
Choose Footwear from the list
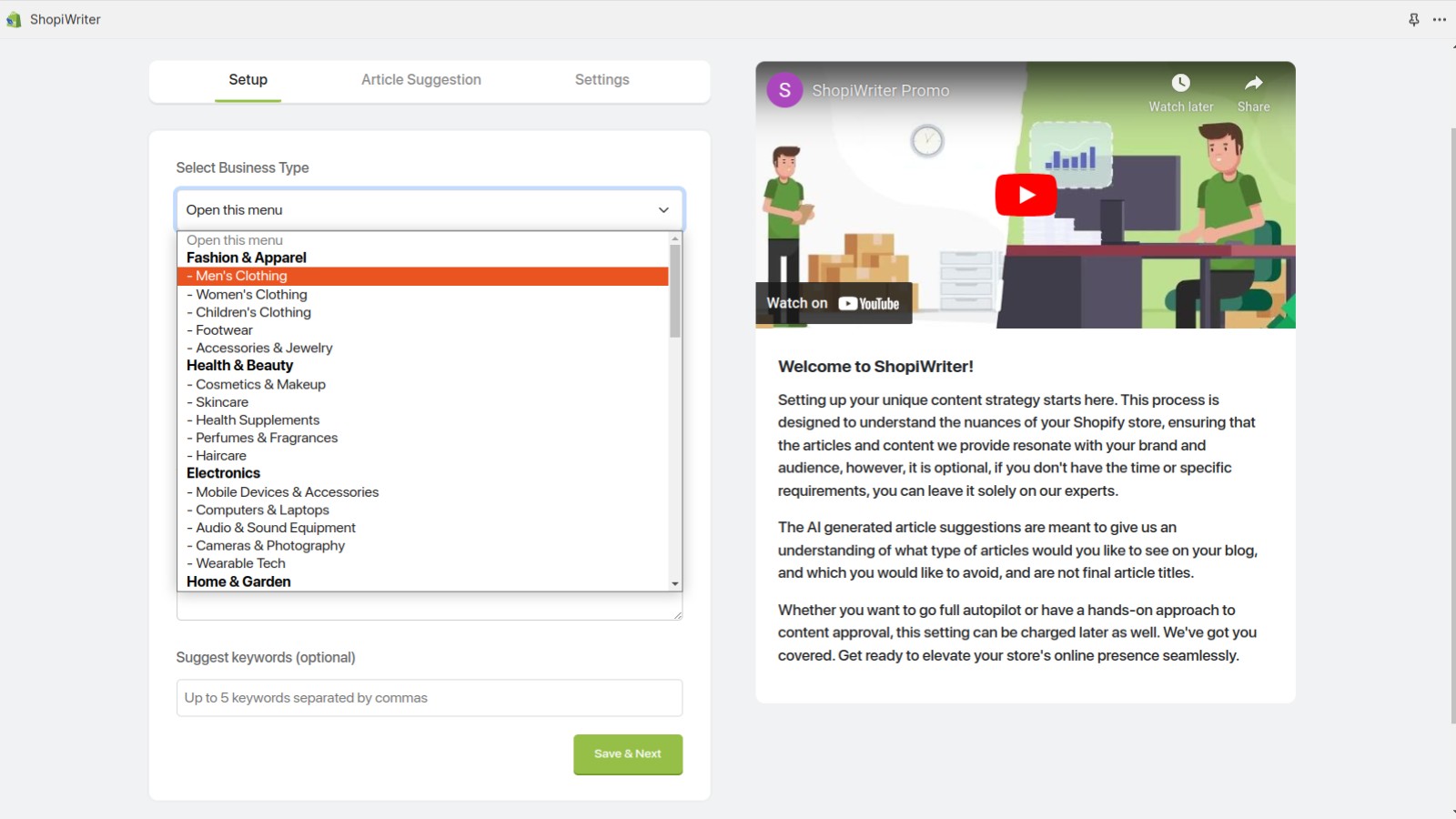click(423, 330)
